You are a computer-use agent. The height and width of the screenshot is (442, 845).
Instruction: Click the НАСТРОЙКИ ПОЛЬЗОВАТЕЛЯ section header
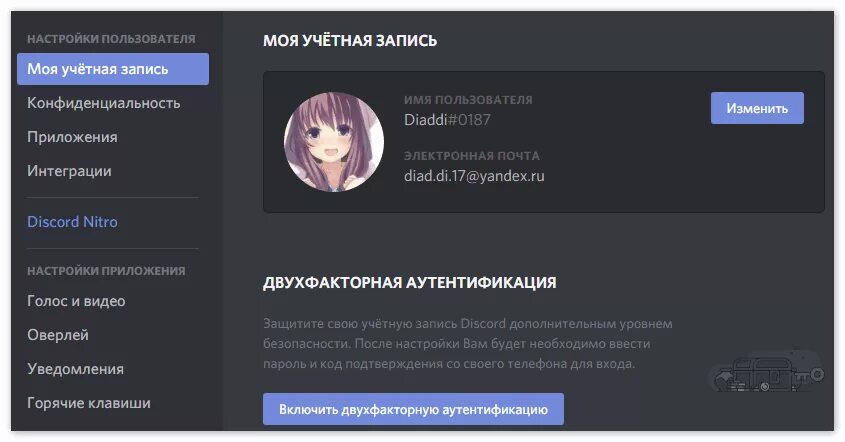111,39
